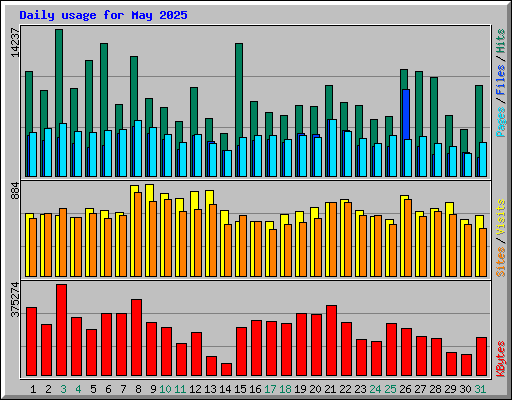
Task: Click the 14237 hits axis value
Action: click(15, 42)
